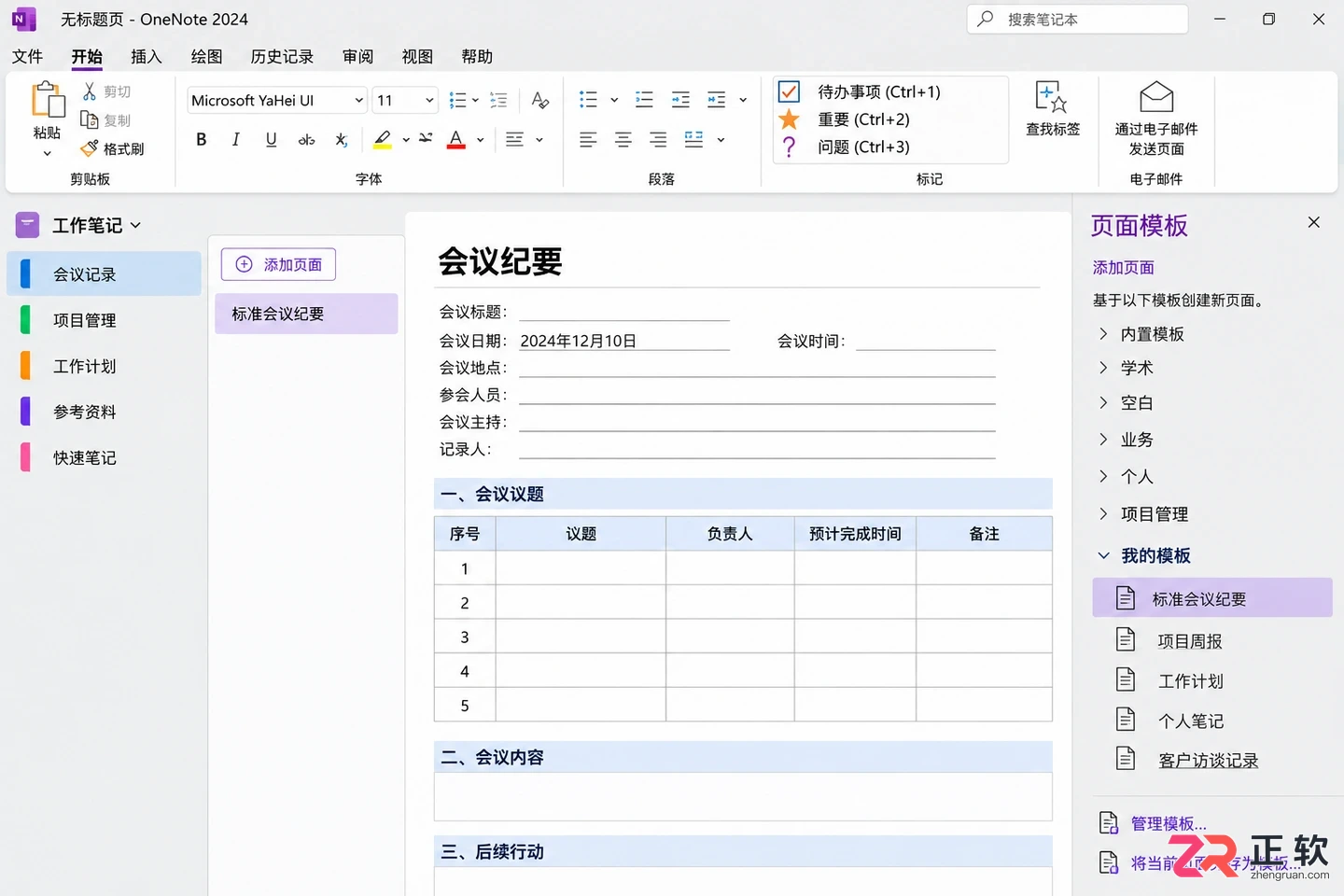Viewport: 1344px width, 896px height.
Task: Open the font size dropdown
Action: point(429,100)
